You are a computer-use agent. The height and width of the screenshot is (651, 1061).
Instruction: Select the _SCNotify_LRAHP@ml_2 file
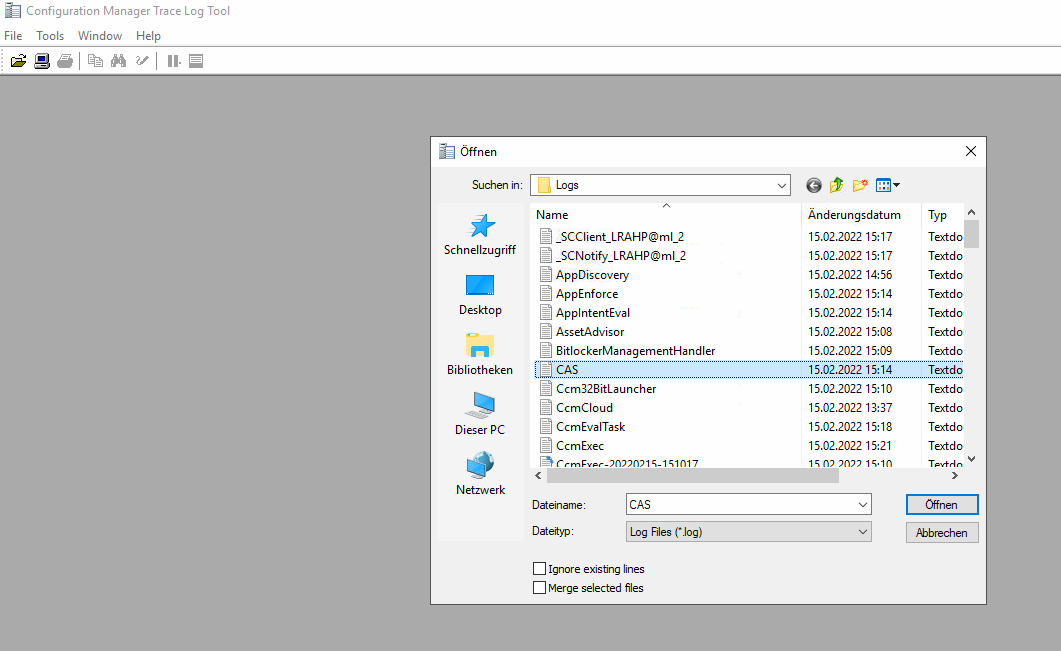click(620, 256)
